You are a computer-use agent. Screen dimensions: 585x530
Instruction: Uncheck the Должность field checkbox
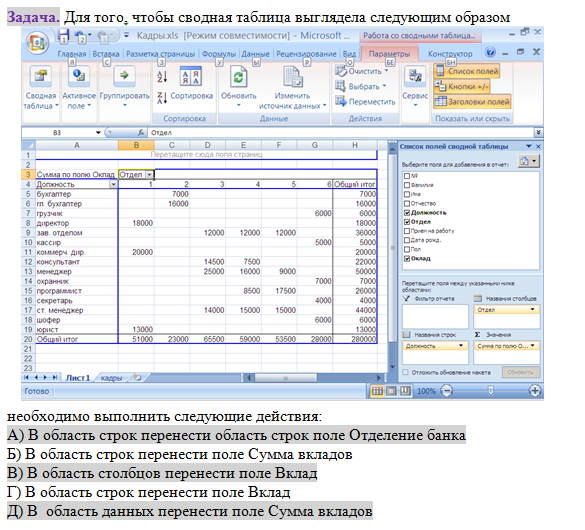click(407, 213)
